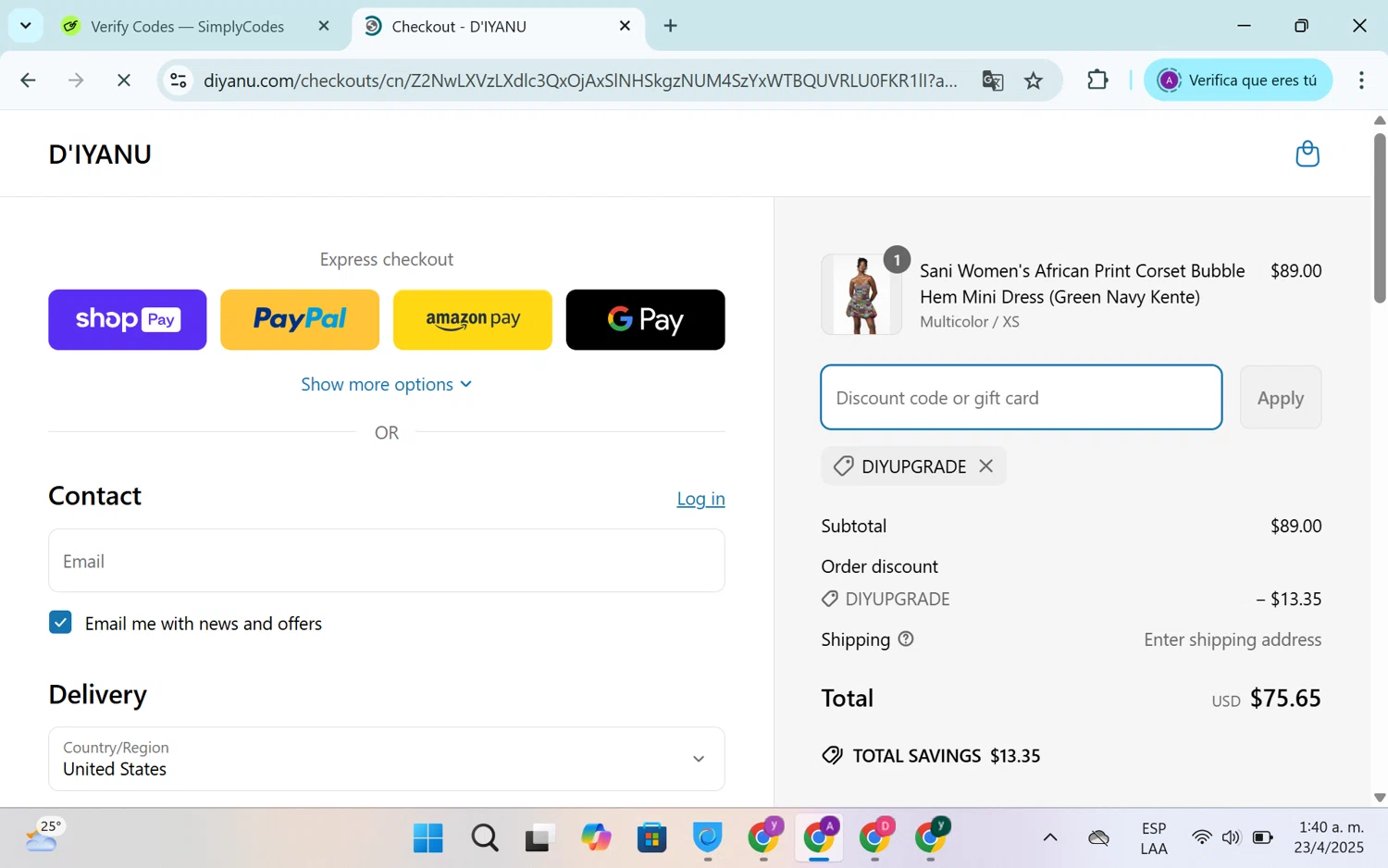This screenshot has width=1388, height=868.
Task: Select the Checkout - D'IYANU tab
Action: click(498, 26)
